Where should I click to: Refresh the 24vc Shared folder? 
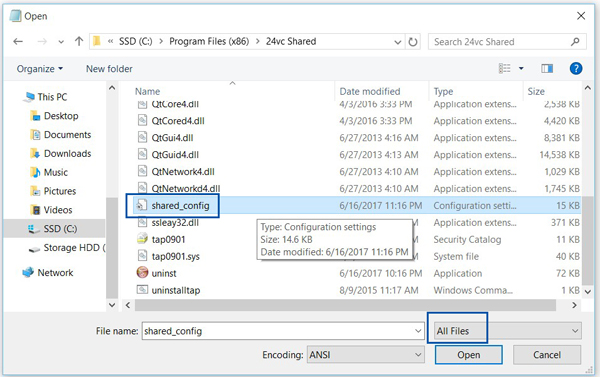point(412,42)
